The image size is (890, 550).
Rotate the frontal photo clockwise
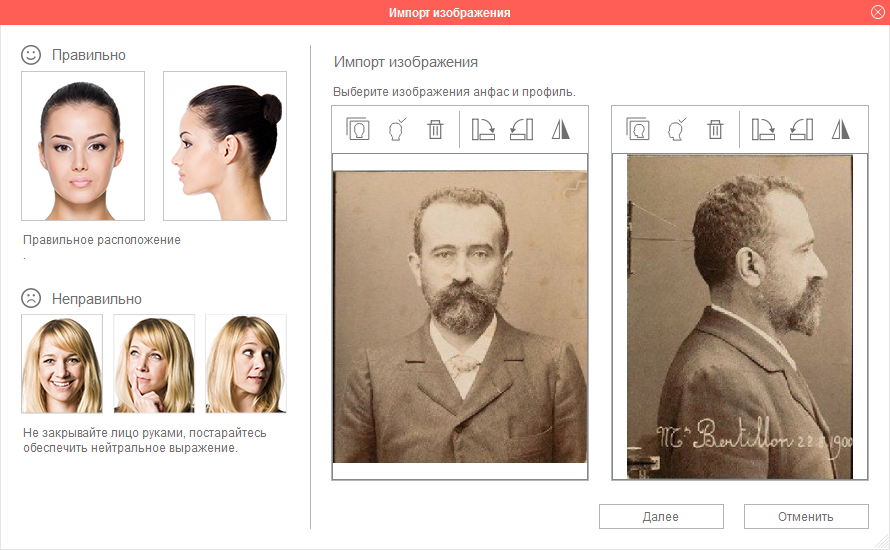[x=483, y=129]
